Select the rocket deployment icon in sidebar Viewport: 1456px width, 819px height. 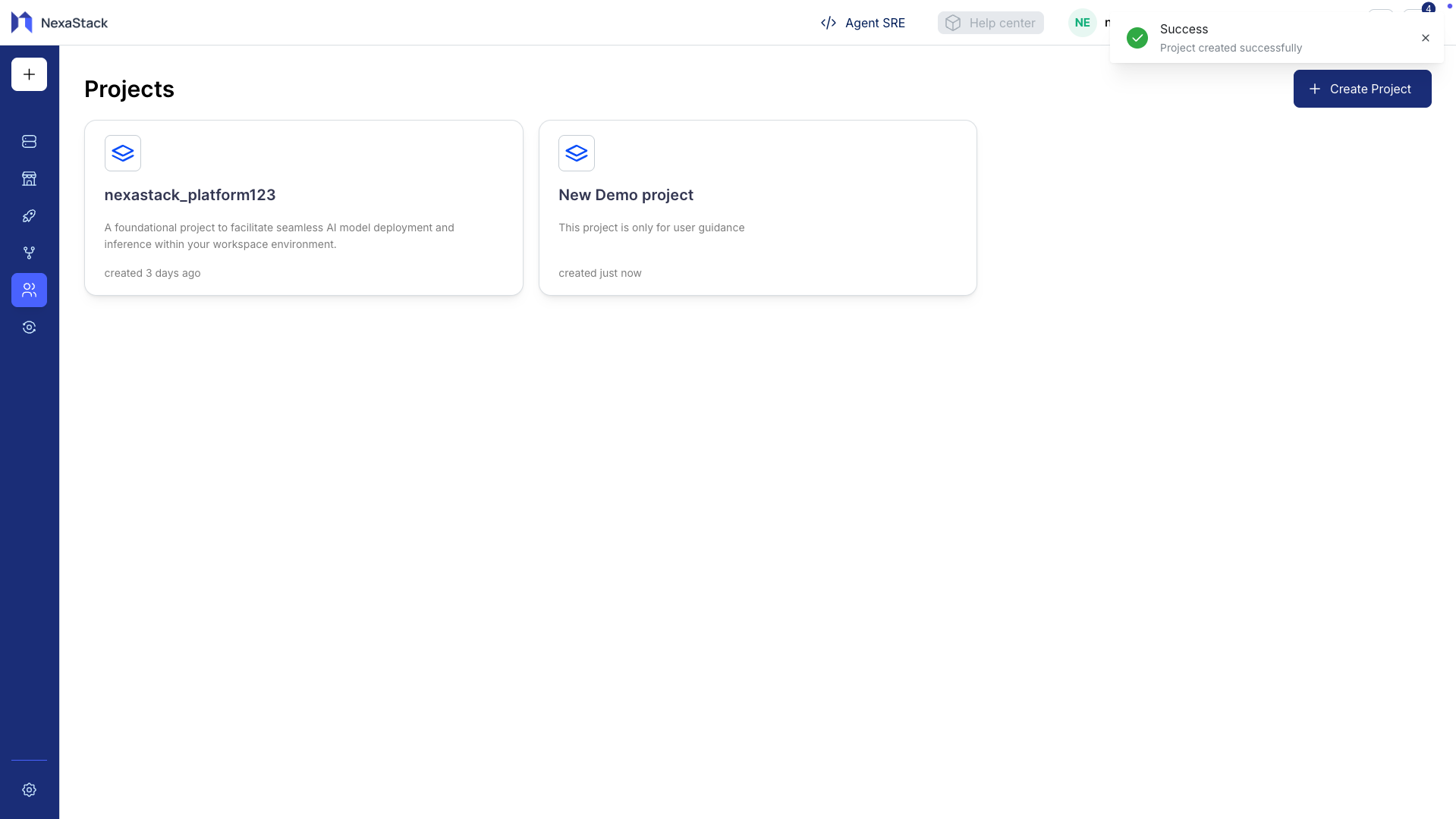click(x=29, y=215)
